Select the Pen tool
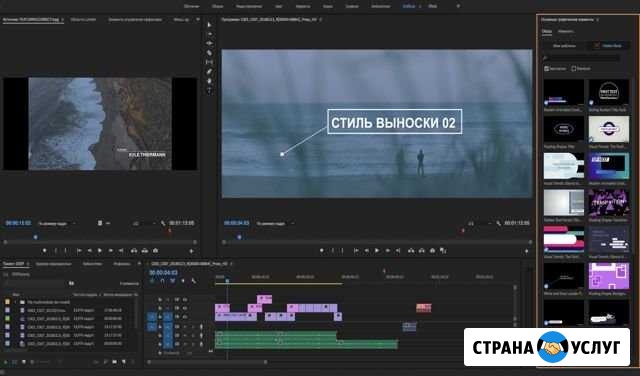 [209, 71]
